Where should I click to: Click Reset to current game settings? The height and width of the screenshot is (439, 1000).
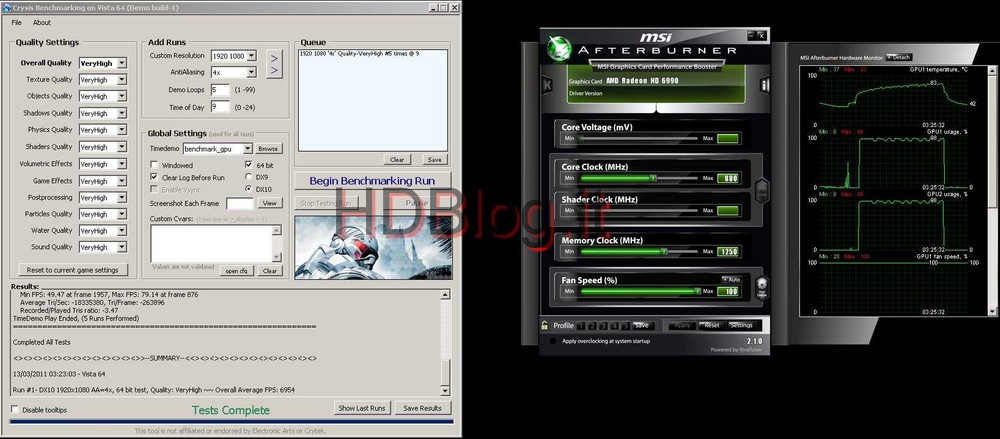[73, 270]
